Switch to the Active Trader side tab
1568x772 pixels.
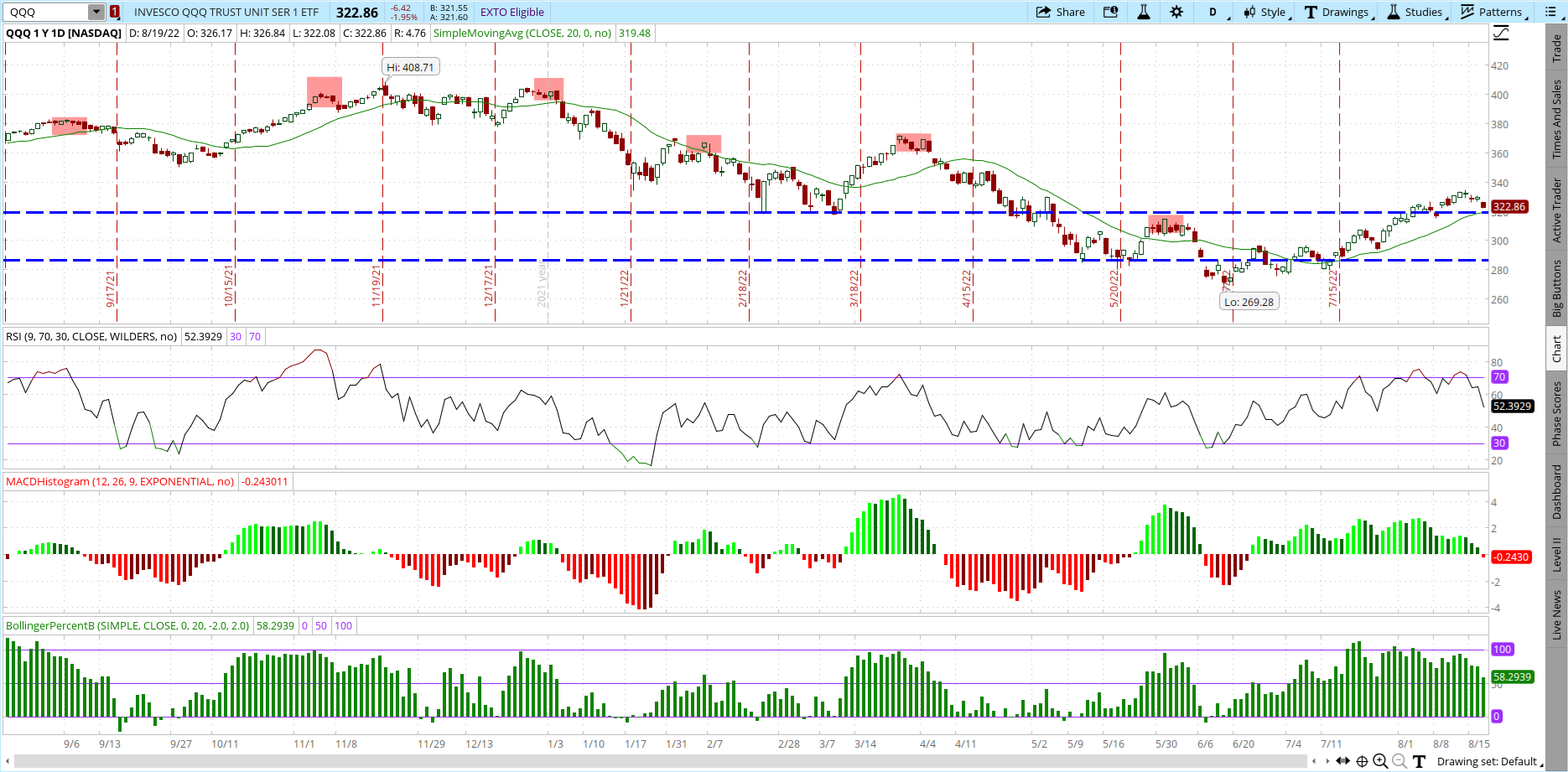[1557, 210]
